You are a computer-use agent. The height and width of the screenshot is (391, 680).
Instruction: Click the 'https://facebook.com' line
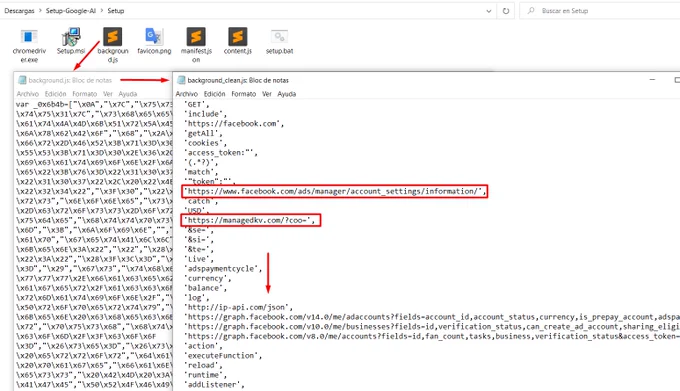(234, 124)
